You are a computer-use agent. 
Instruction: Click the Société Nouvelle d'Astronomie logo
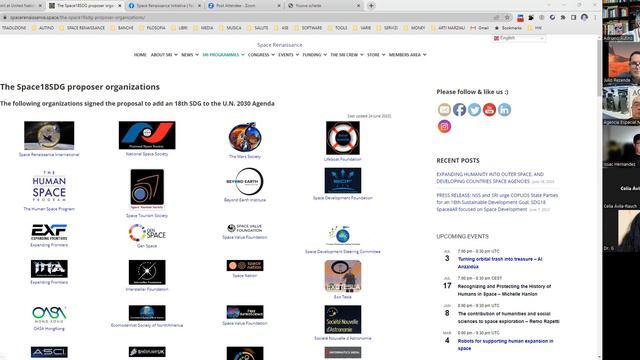[343, 320]
